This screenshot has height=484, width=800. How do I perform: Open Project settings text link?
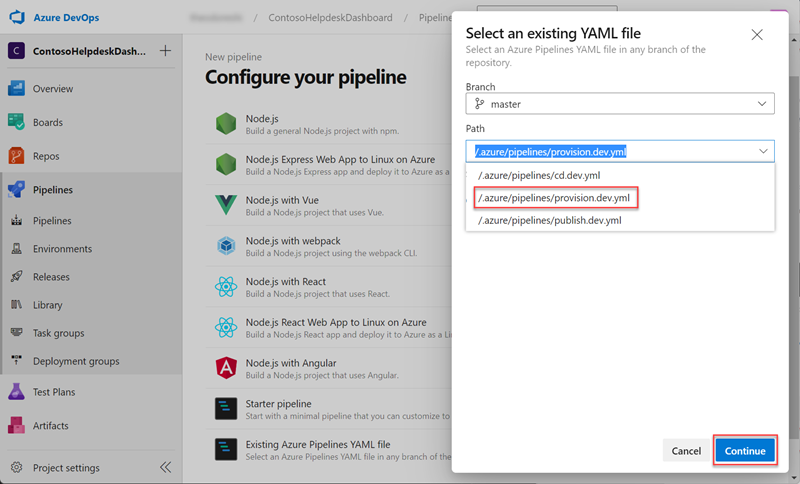[66, 468]
